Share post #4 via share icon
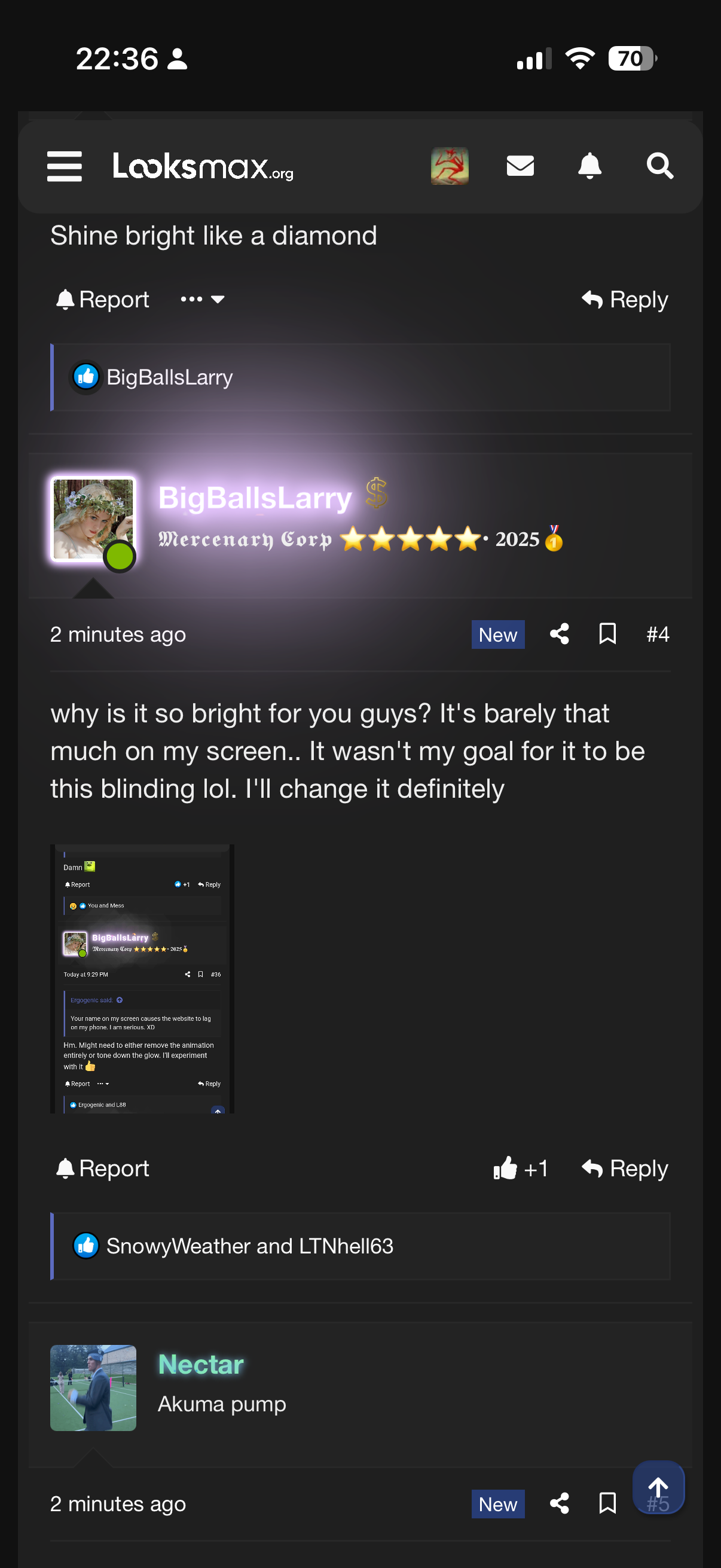The height and width of the screenshot is (1568, 721). pyautogui.click(x=560, y=634)
